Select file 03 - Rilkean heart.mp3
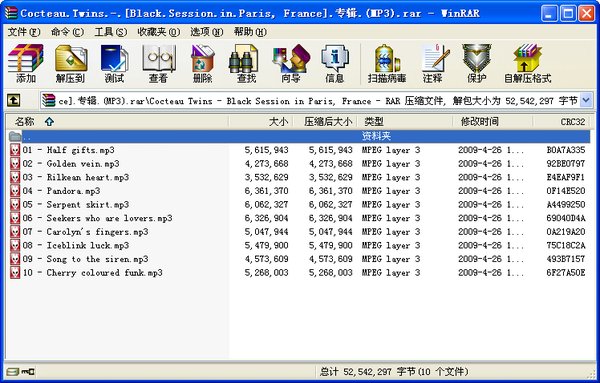The image size is (600, 383). tap(75, 177)
